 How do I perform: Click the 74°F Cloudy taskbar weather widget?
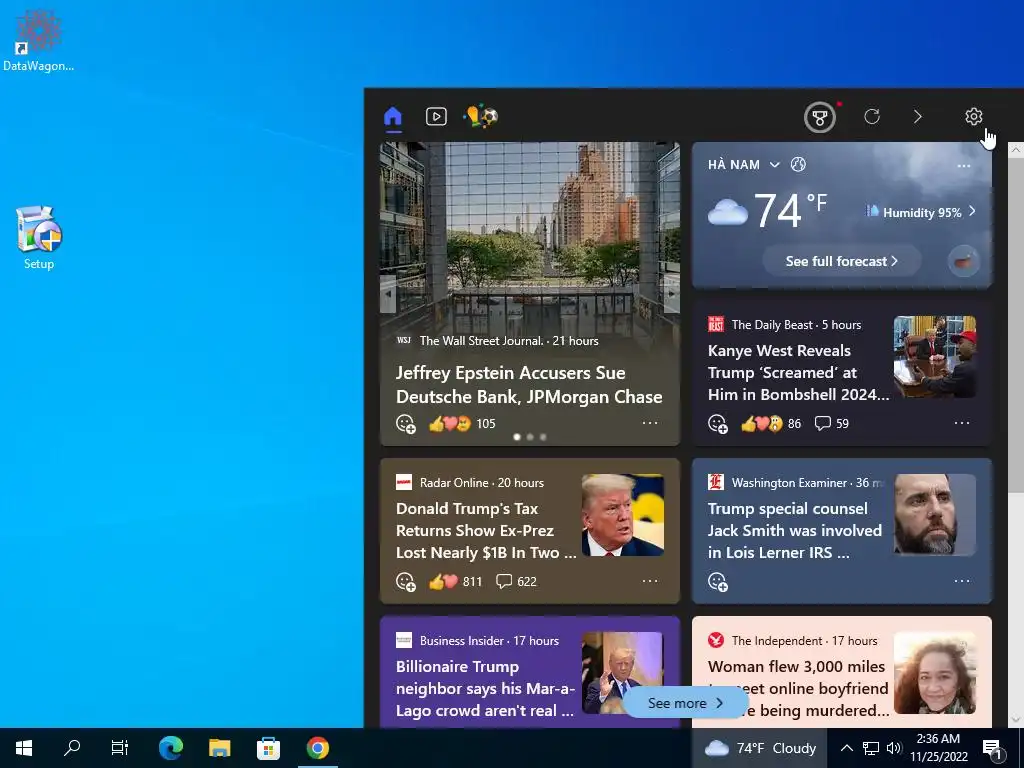761,748
